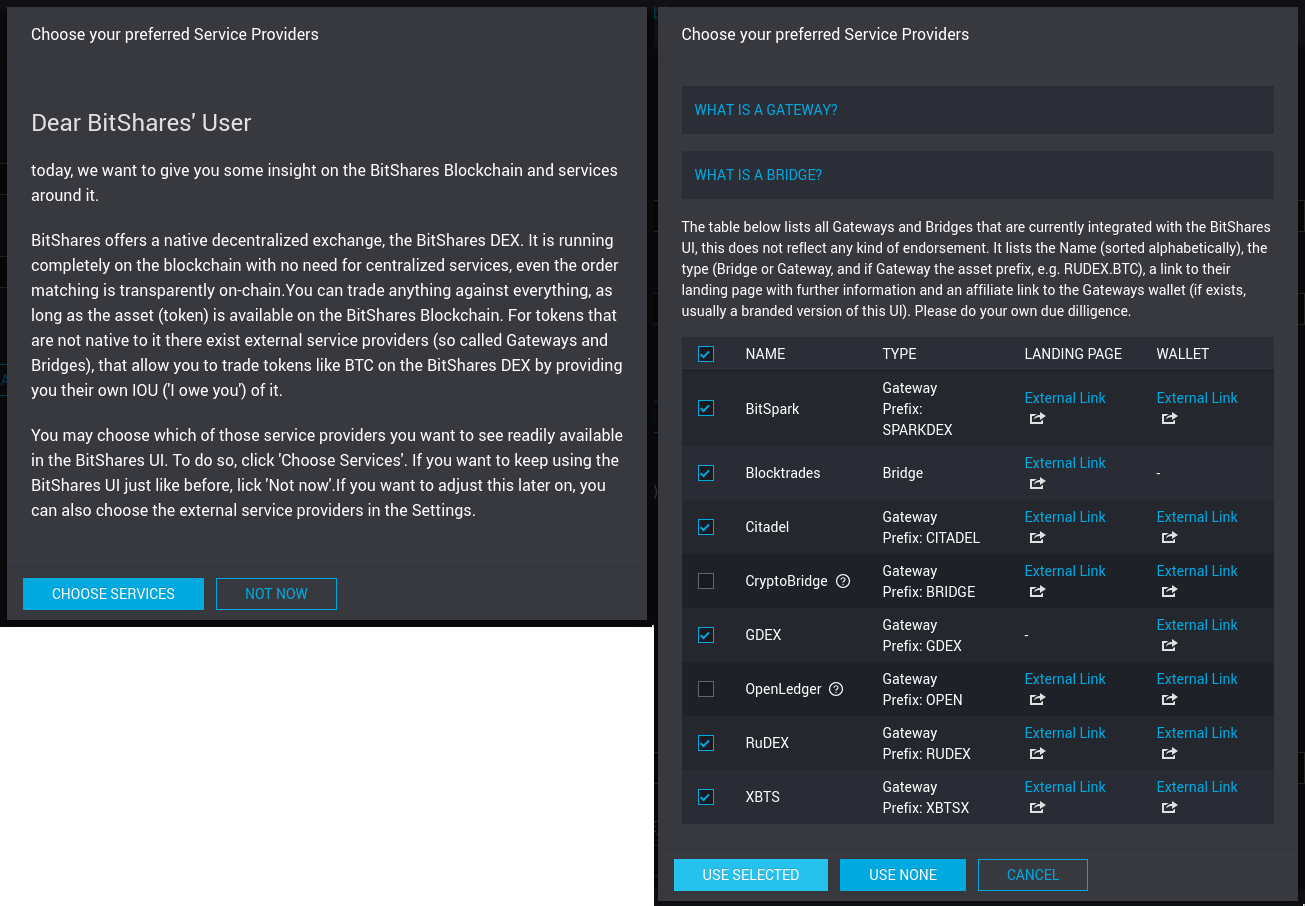The height and width of the screenshot is (906, 1305).
Task: Click the CHOOSE SERVICES button
Action: click(x=113, y=594)
